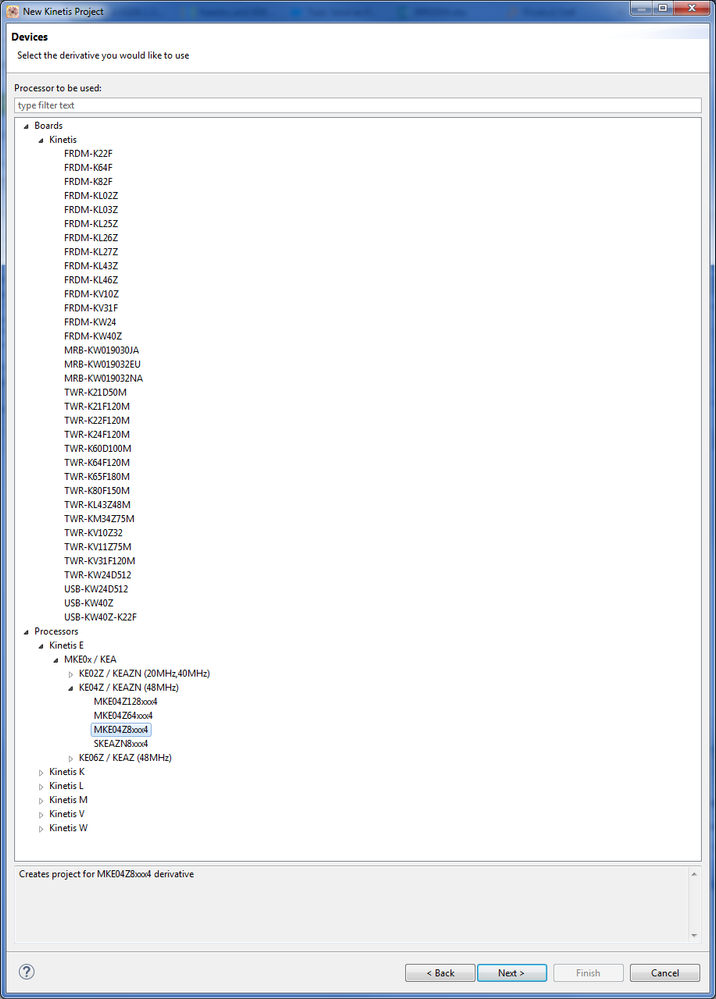Viewport: 716px width, 999px height.
Task: Collapse the MKE0x / KEA node
Action: (x=55, y=660)
